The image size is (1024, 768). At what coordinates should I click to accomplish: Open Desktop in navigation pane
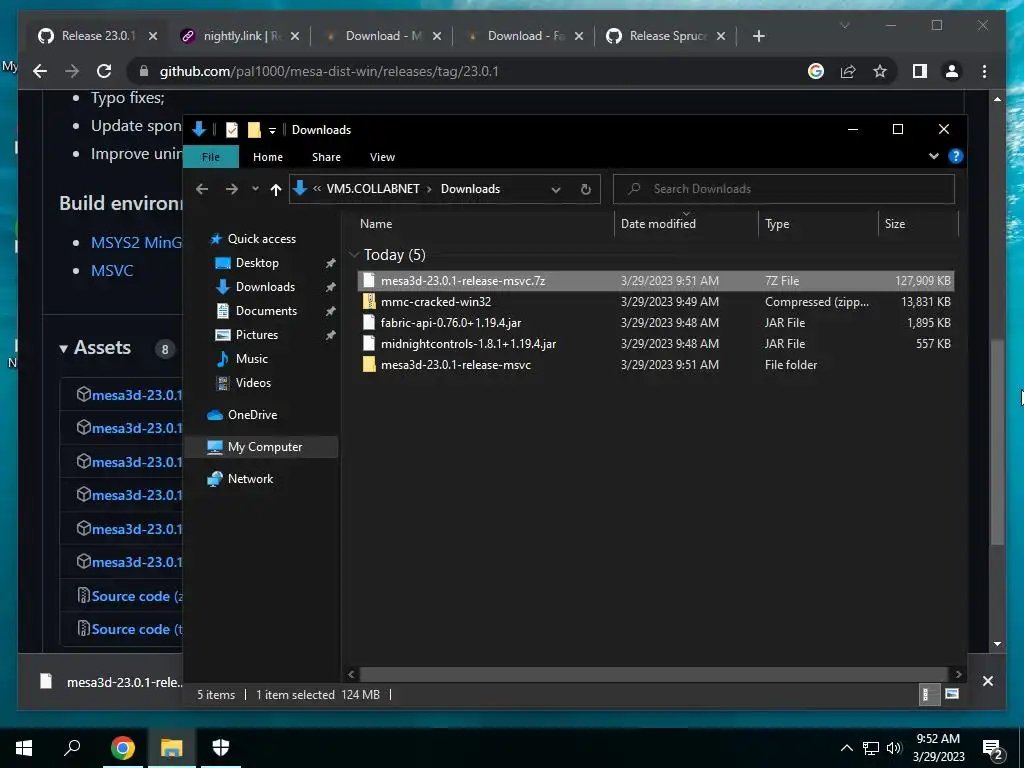[x=257, y=263]
